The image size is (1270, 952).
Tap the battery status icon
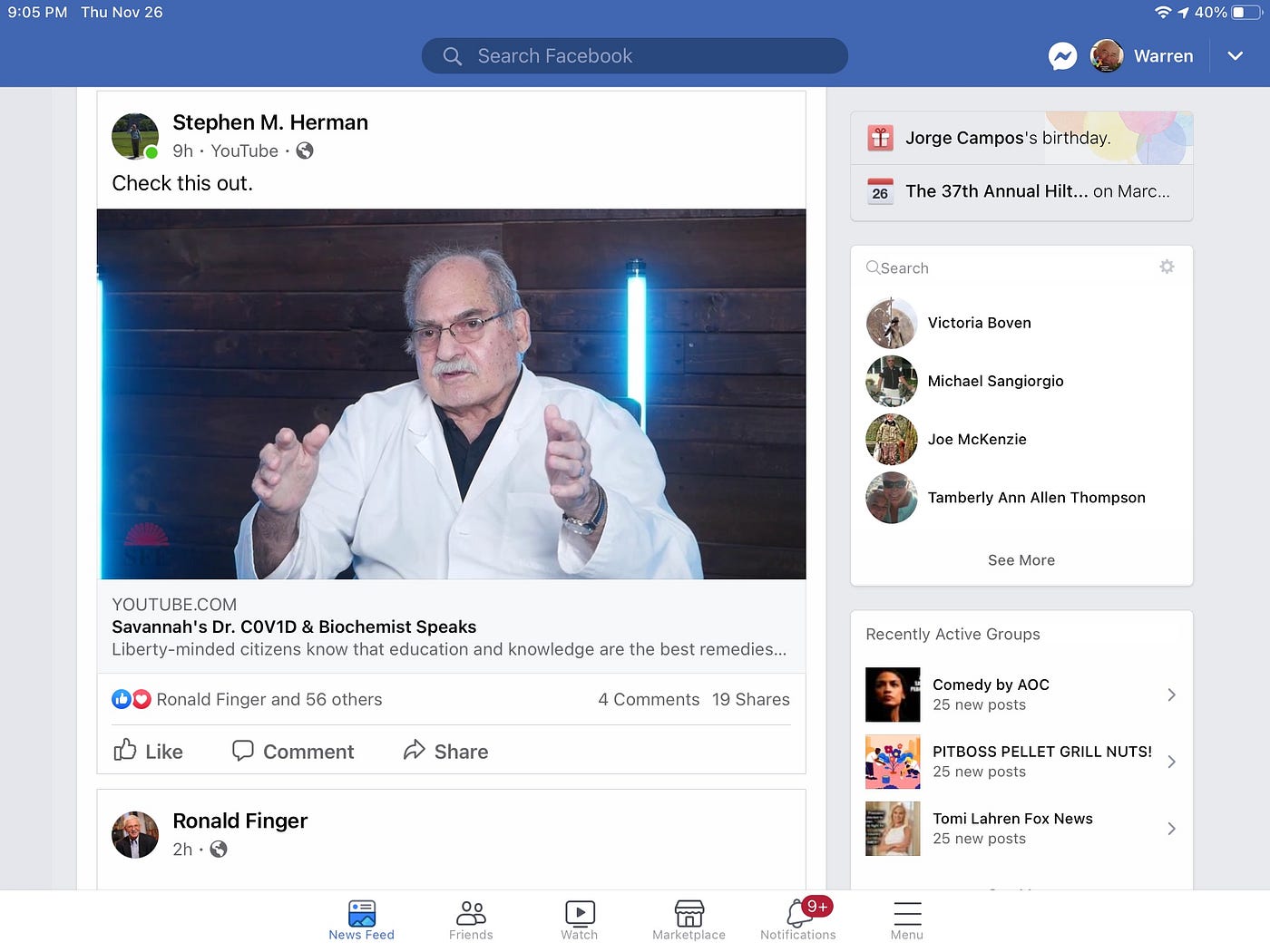click(x=1246, y=12)
